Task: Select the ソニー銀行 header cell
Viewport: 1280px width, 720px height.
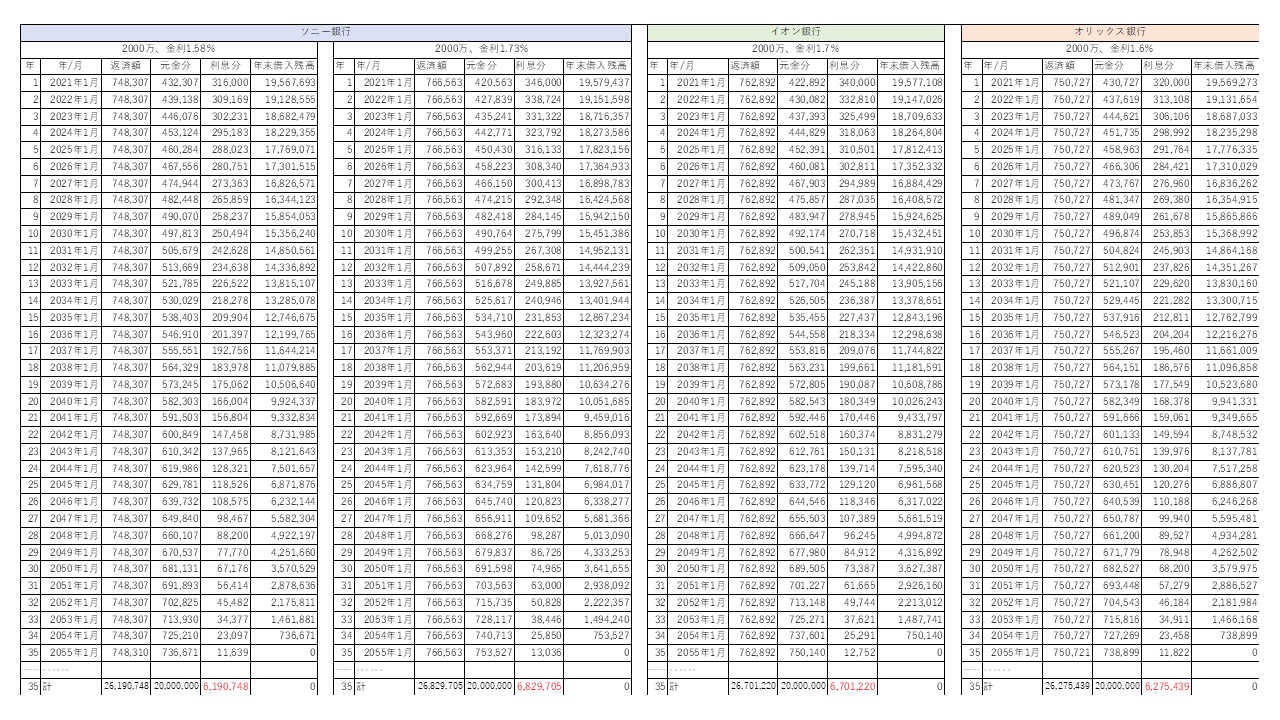Action: 326,32
